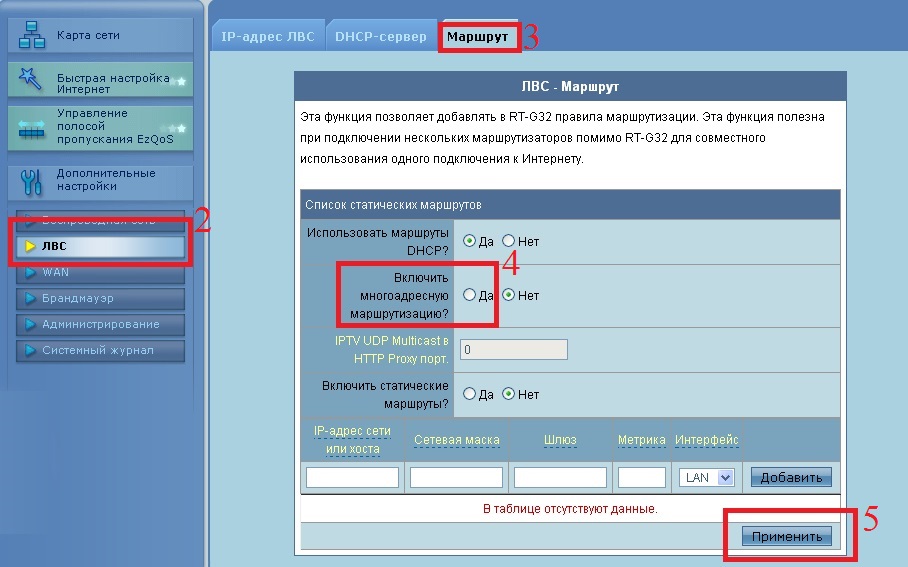Open Управление полосой пропускания EzQoS
The height and width of the screenshot is (567, 908).
100,128
